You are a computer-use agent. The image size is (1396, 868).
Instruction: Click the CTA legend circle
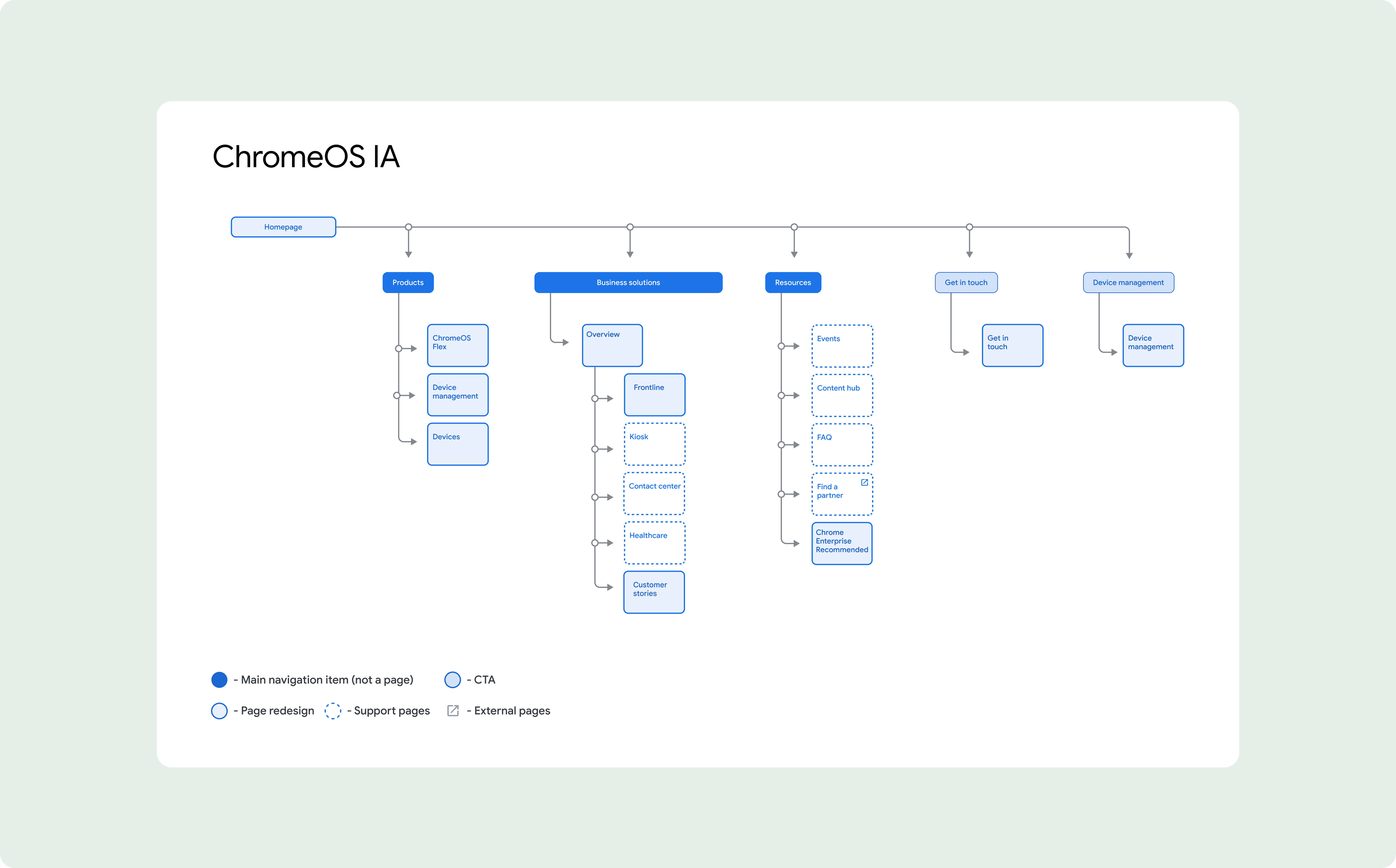[453, 680]
